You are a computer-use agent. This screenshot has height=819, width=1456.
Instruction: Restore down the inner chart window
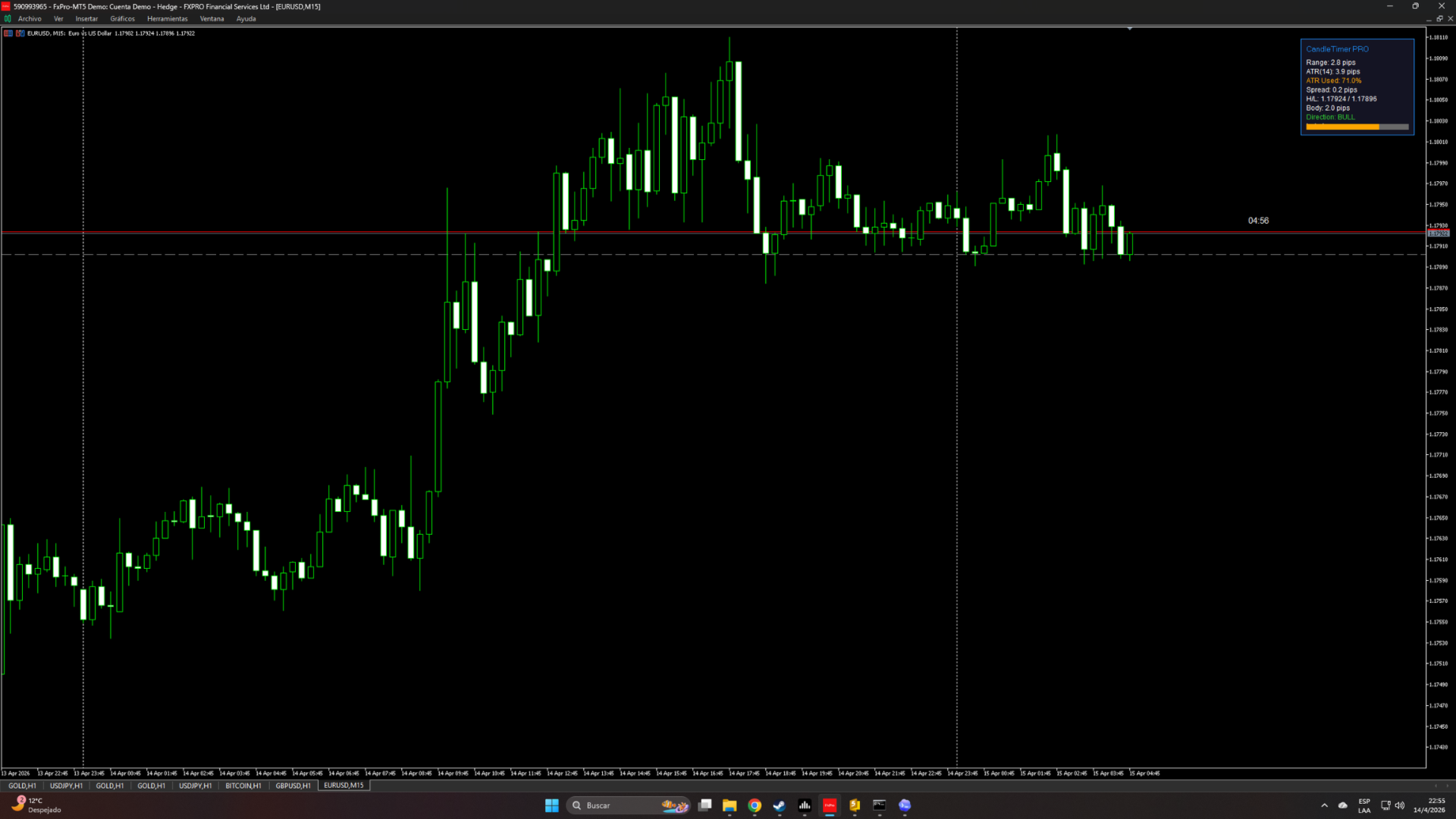pos(1439,19)
